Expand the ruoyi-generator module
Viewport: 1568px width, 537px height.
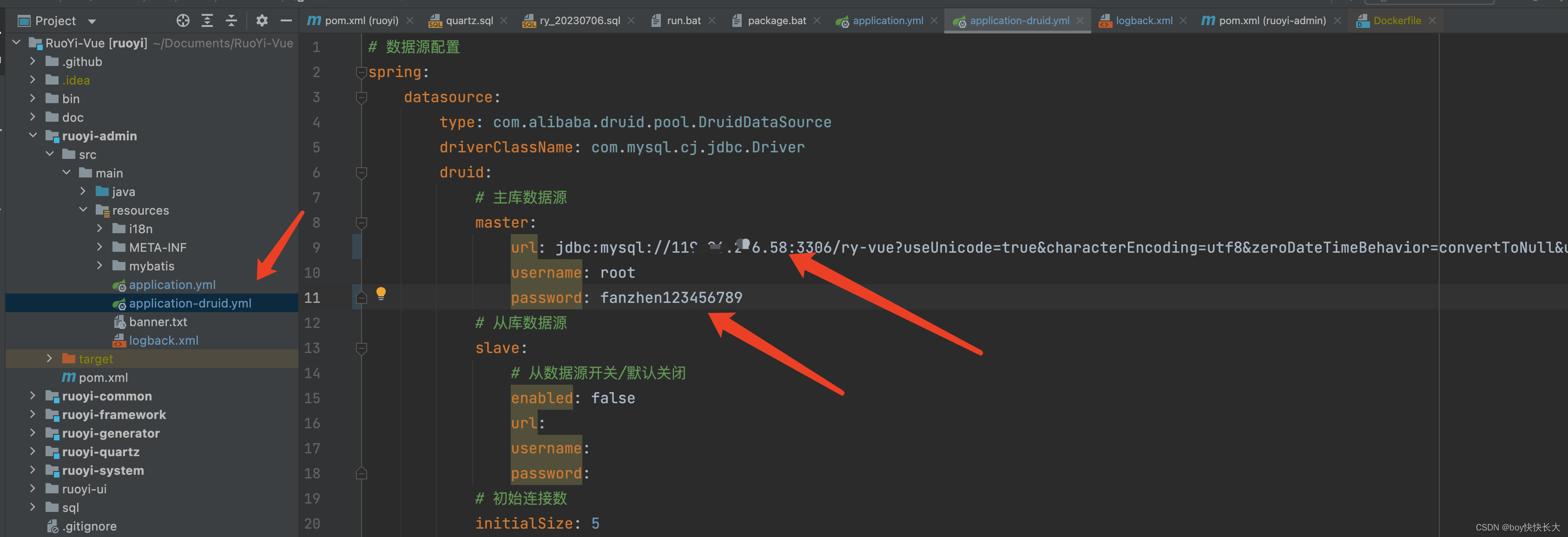click(x=33, y=433)
